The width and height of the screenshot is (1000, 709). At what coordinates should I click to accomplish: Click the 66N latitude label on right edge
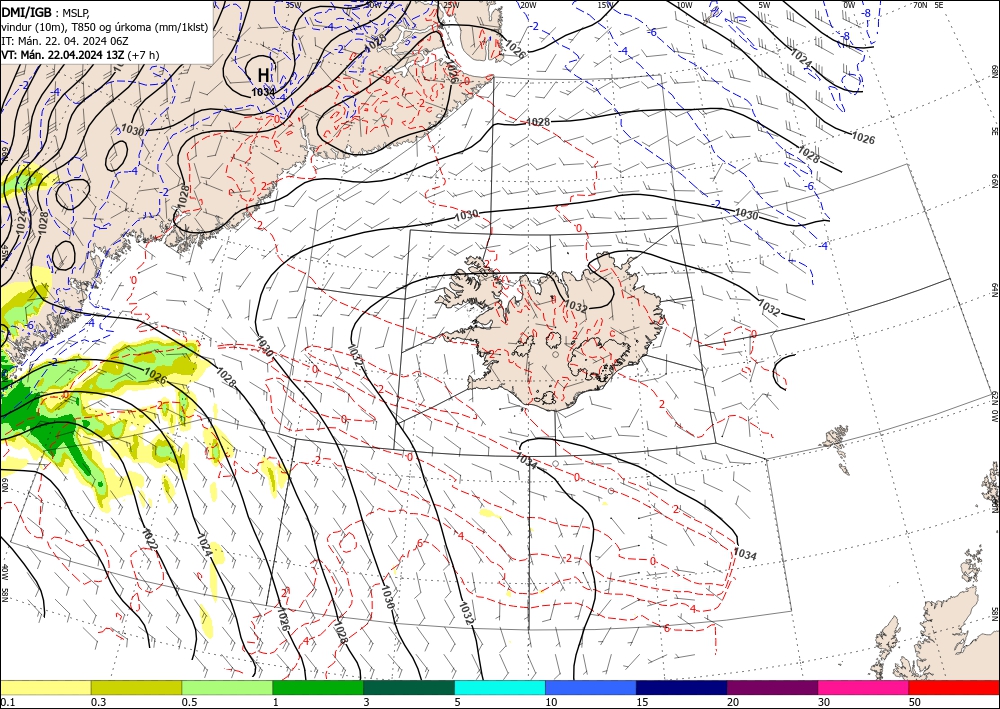(994, 181)
